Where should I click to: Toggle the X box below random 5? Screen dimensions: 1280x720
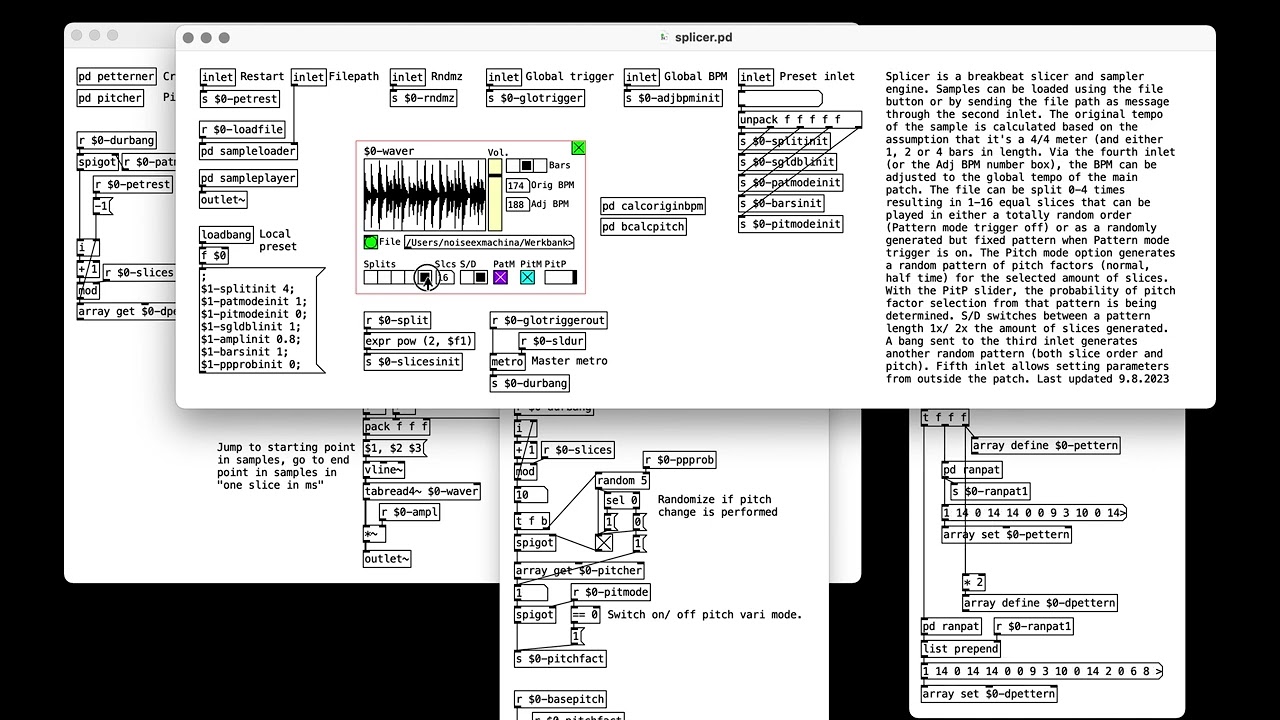[x=604, y=543]
